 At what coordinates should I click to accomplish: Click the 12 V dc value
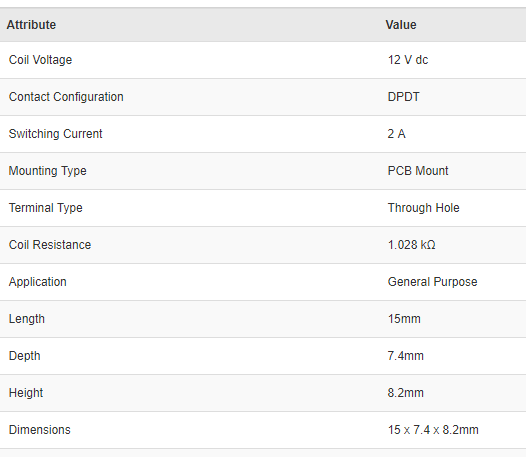coord(408,60)
